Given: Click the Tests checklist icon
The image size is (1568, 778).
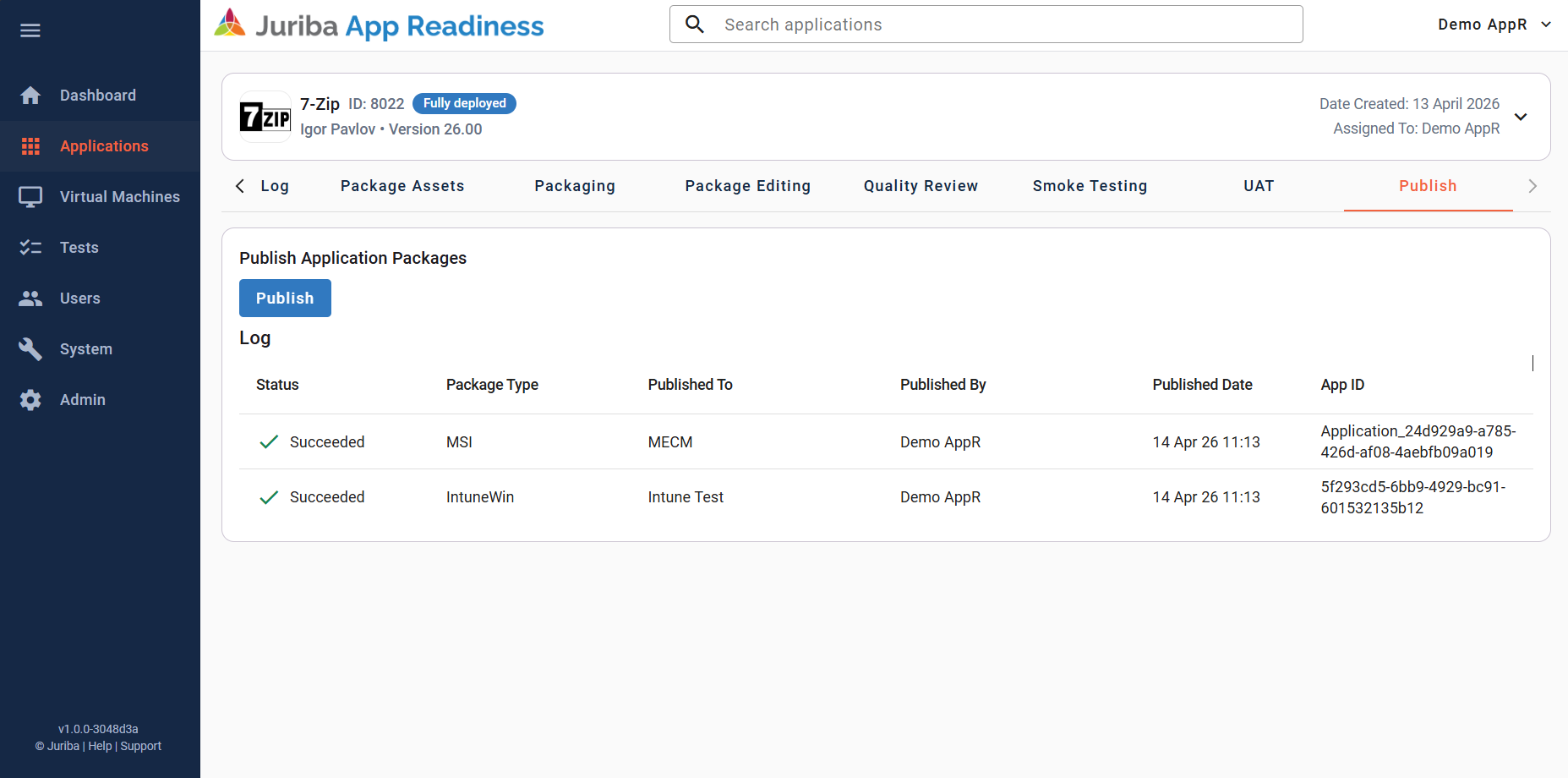Looking at the screenshot, I should coord(30,248).
